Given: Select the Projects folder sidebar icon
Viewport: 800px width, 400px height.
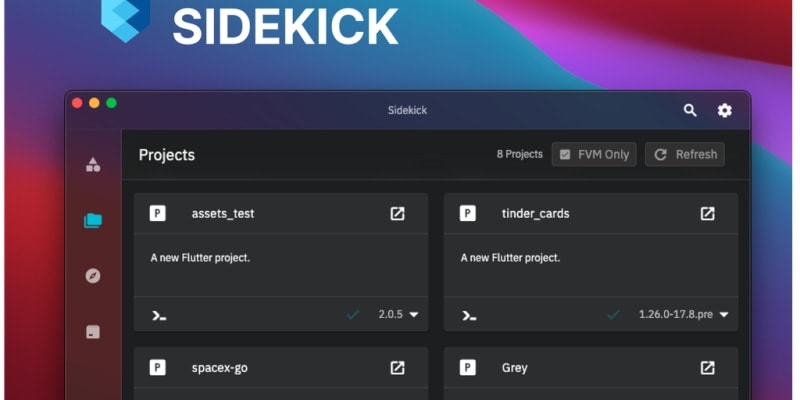Looking at the screenshot, I should [x=93, y=220].
